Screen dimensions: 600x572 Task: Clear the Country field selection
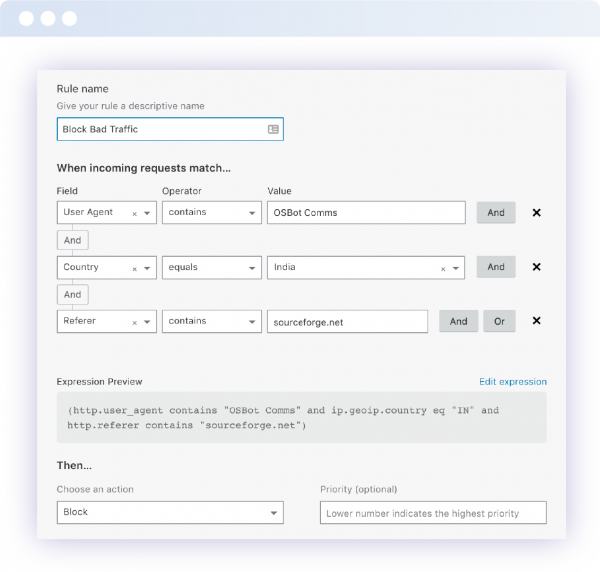[135, 269]
